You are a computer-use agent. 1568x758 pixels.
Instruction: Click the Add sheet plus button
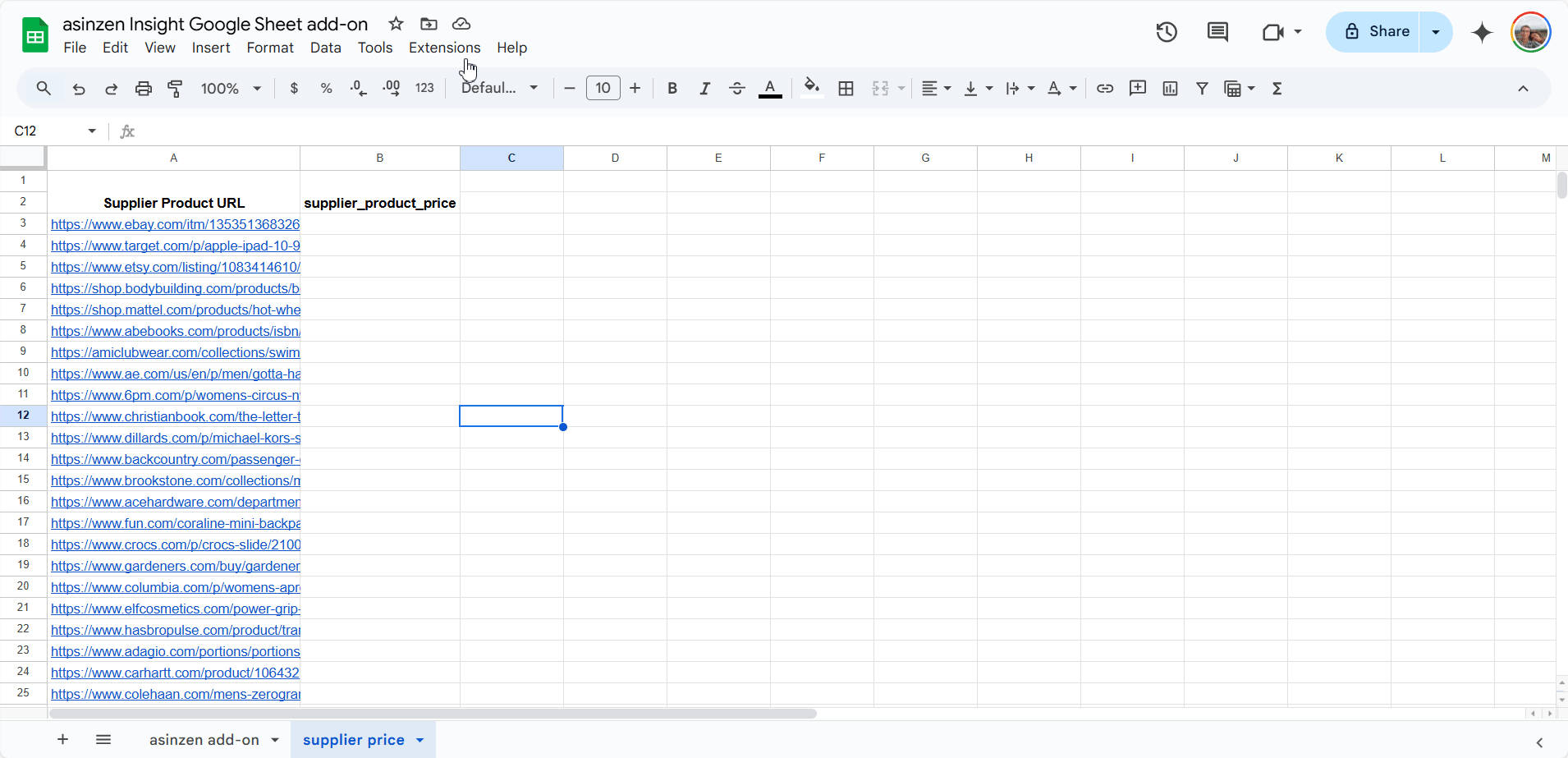(62, 740)
